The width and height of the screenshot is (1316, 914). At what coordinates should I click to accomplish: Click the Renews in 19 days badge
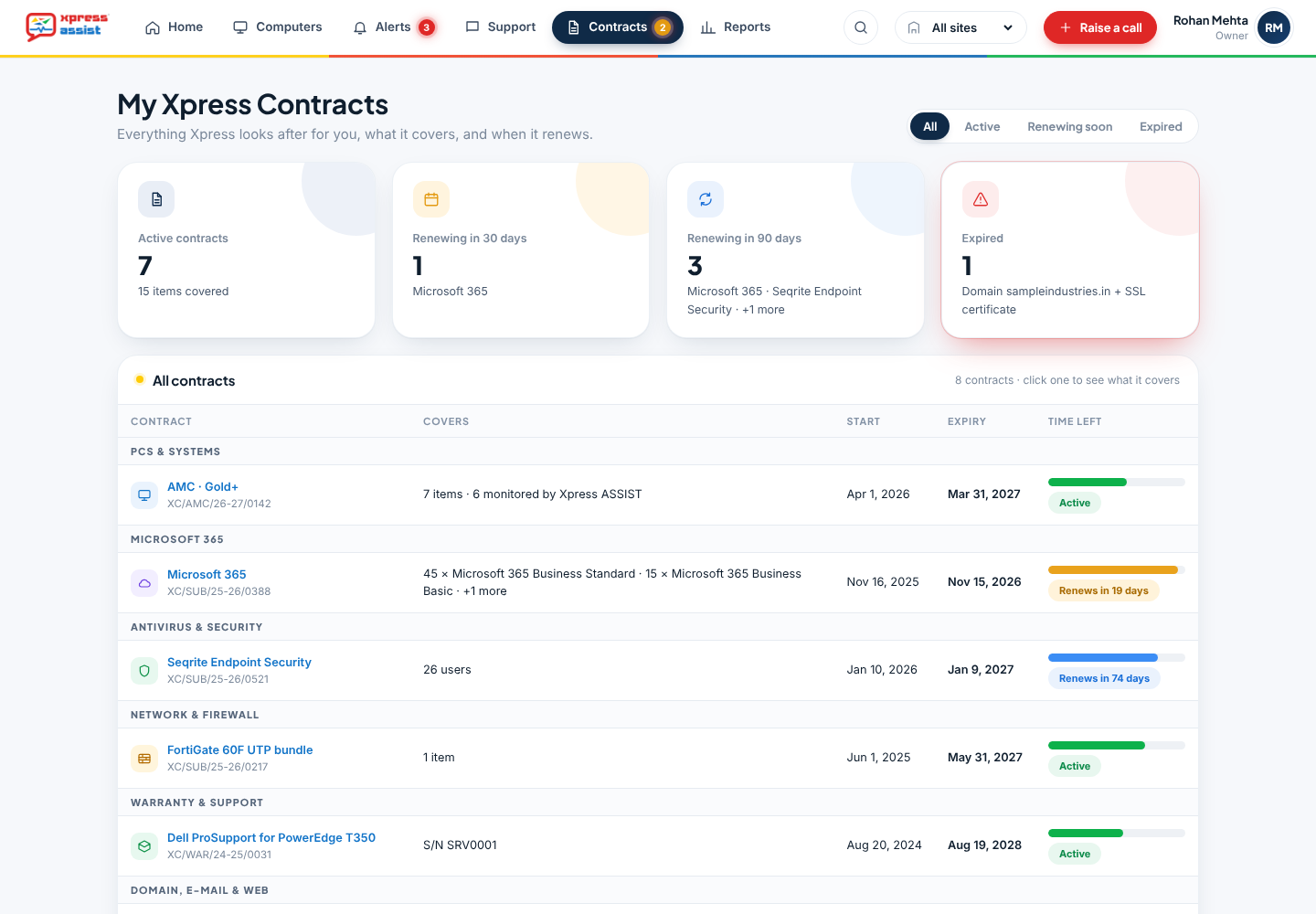pyautogui.click(x=1104, y=591)
